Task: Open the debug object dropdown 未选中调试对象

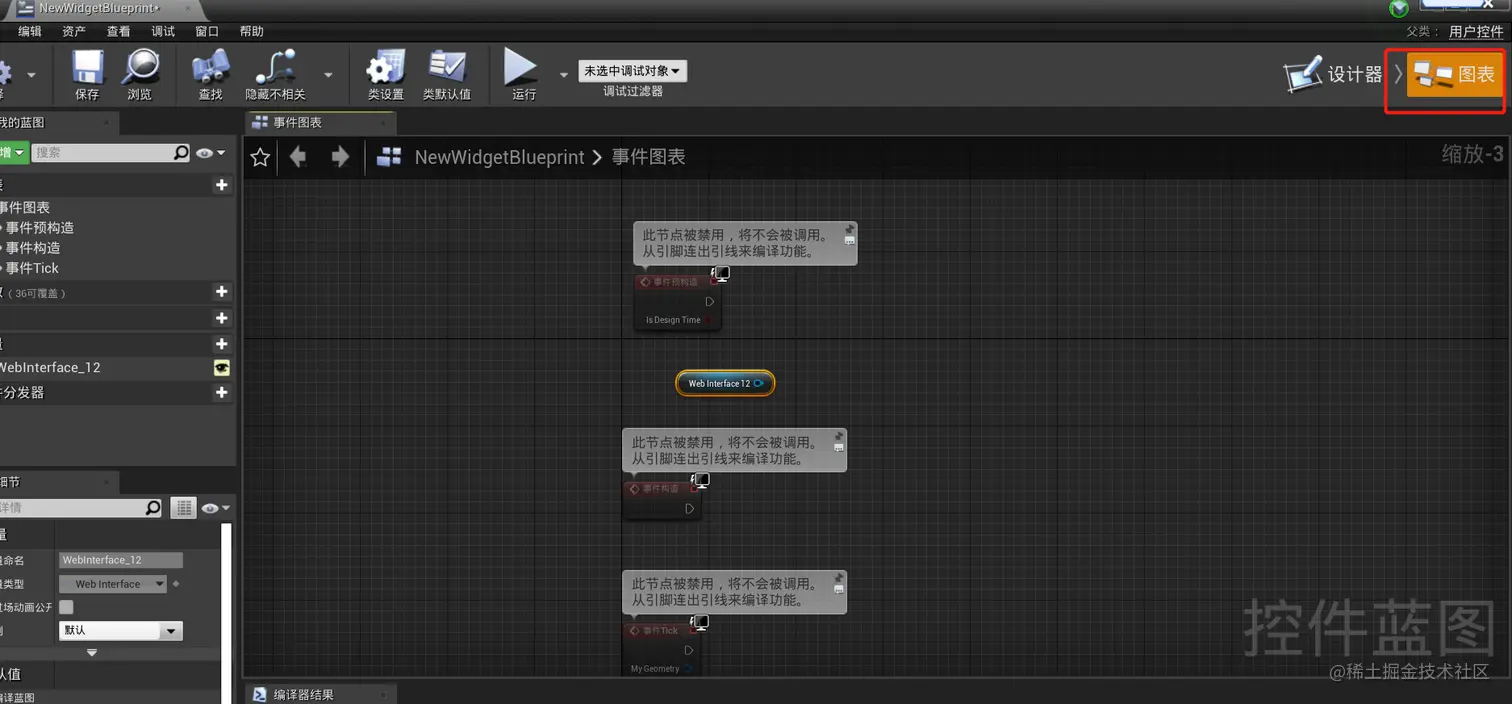Action: (632, 71)
